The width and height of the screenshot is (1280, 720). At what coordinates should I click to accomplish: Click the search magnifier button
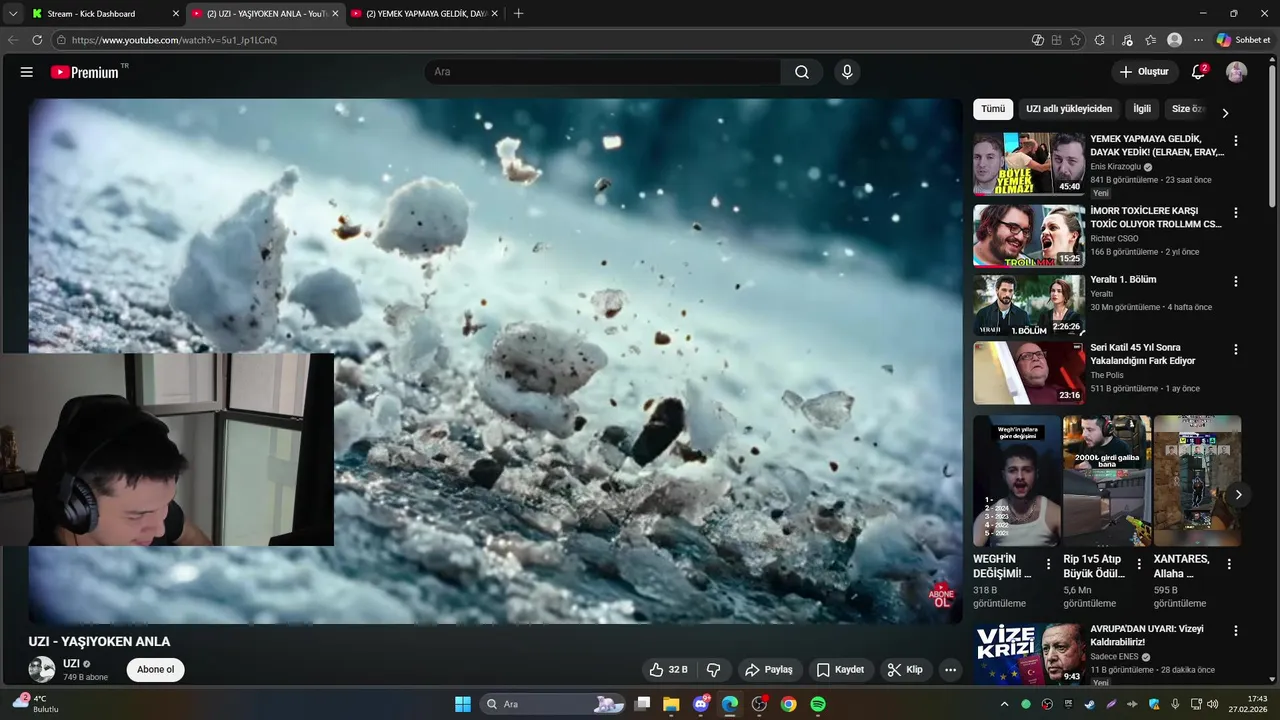tap(802, 72)
